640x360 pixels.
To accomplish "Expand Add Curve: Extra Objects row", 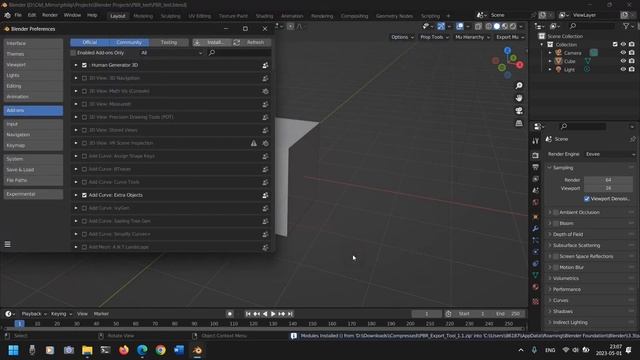I will click(x=76, y=195).
